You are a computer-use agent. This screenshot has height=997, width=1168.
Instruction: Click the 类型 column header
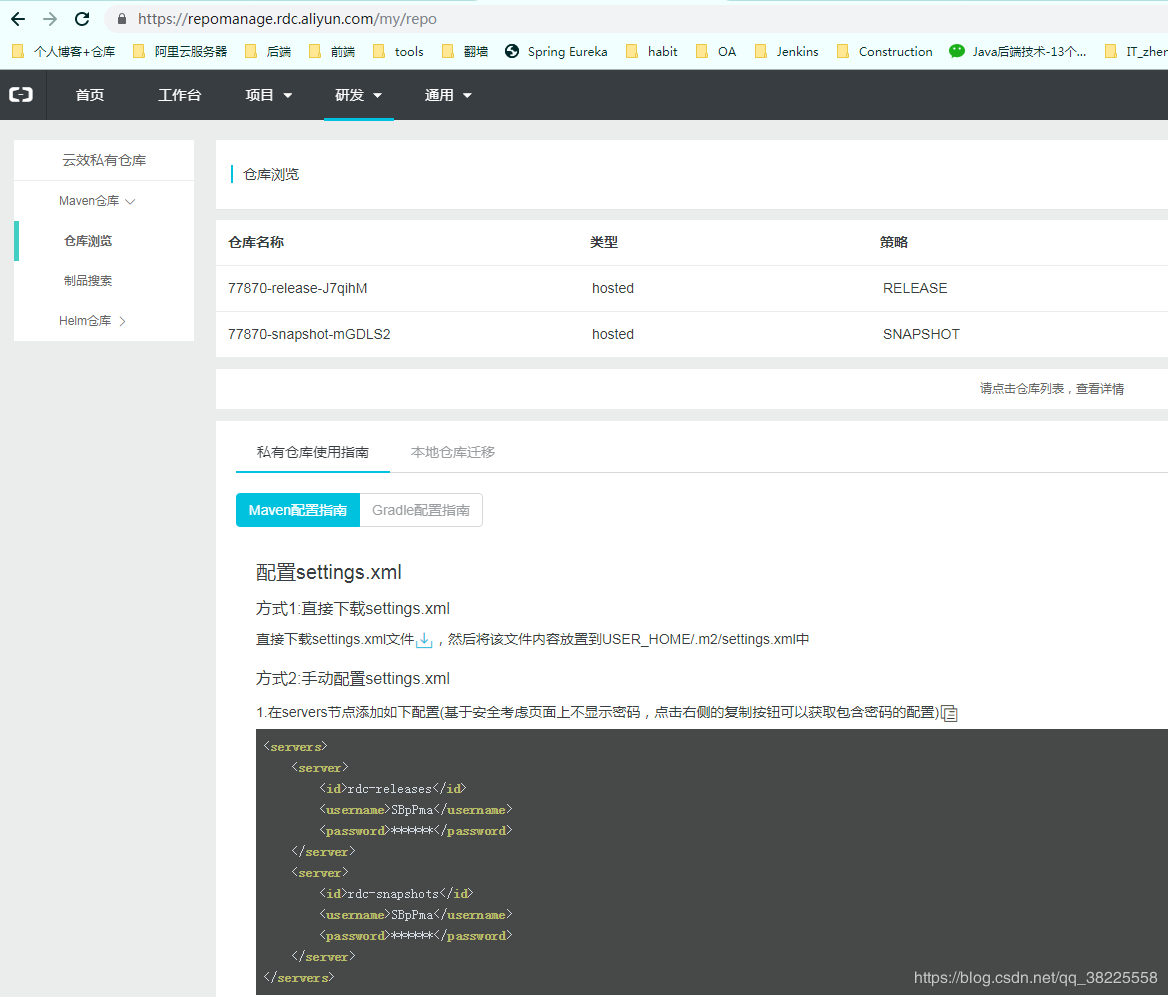pos(604,242)
